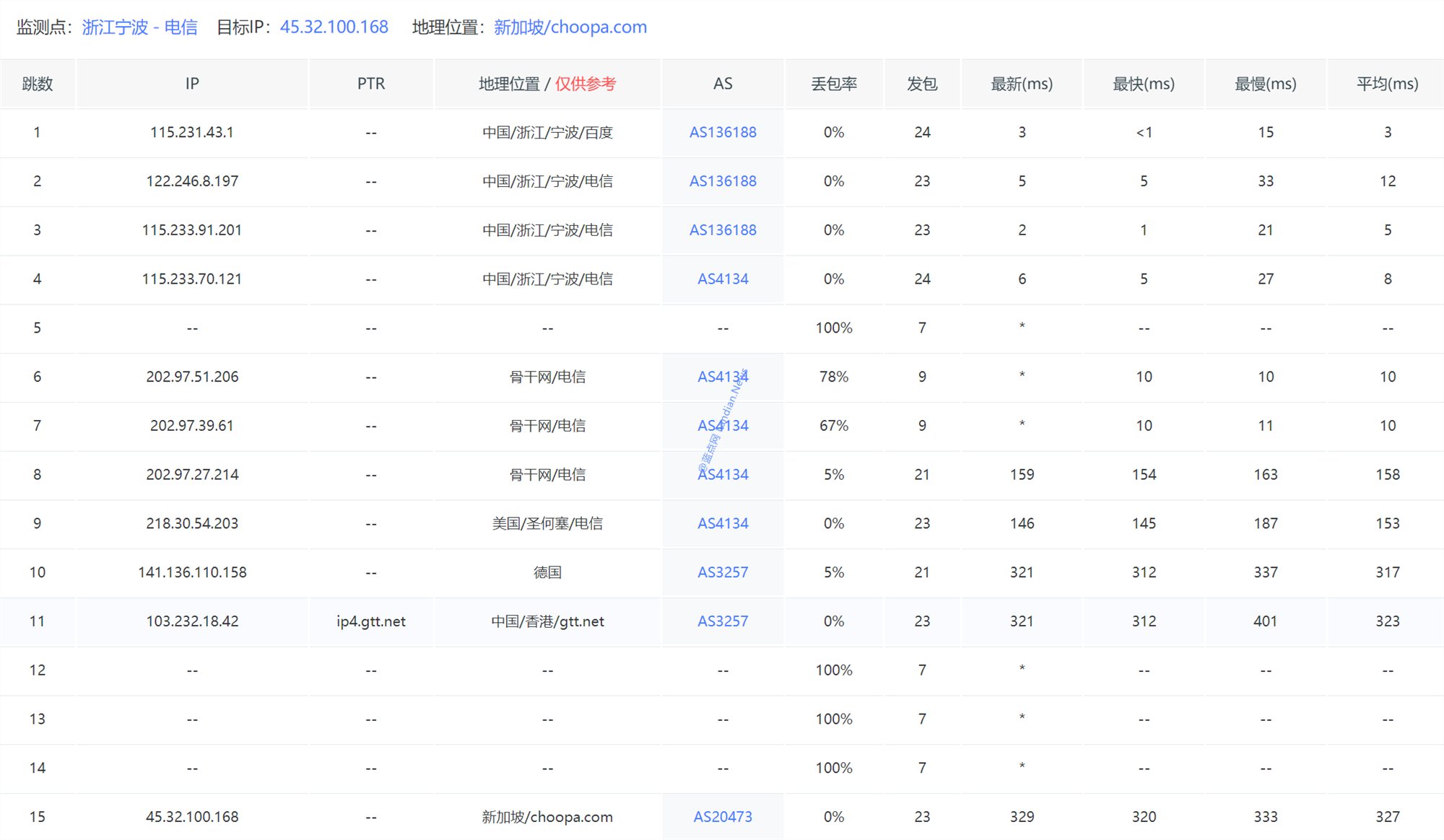Screen dimensions: 1444x840
Task: Open AS3257 link for 103.232.18.42
Action: pos(723,621)
